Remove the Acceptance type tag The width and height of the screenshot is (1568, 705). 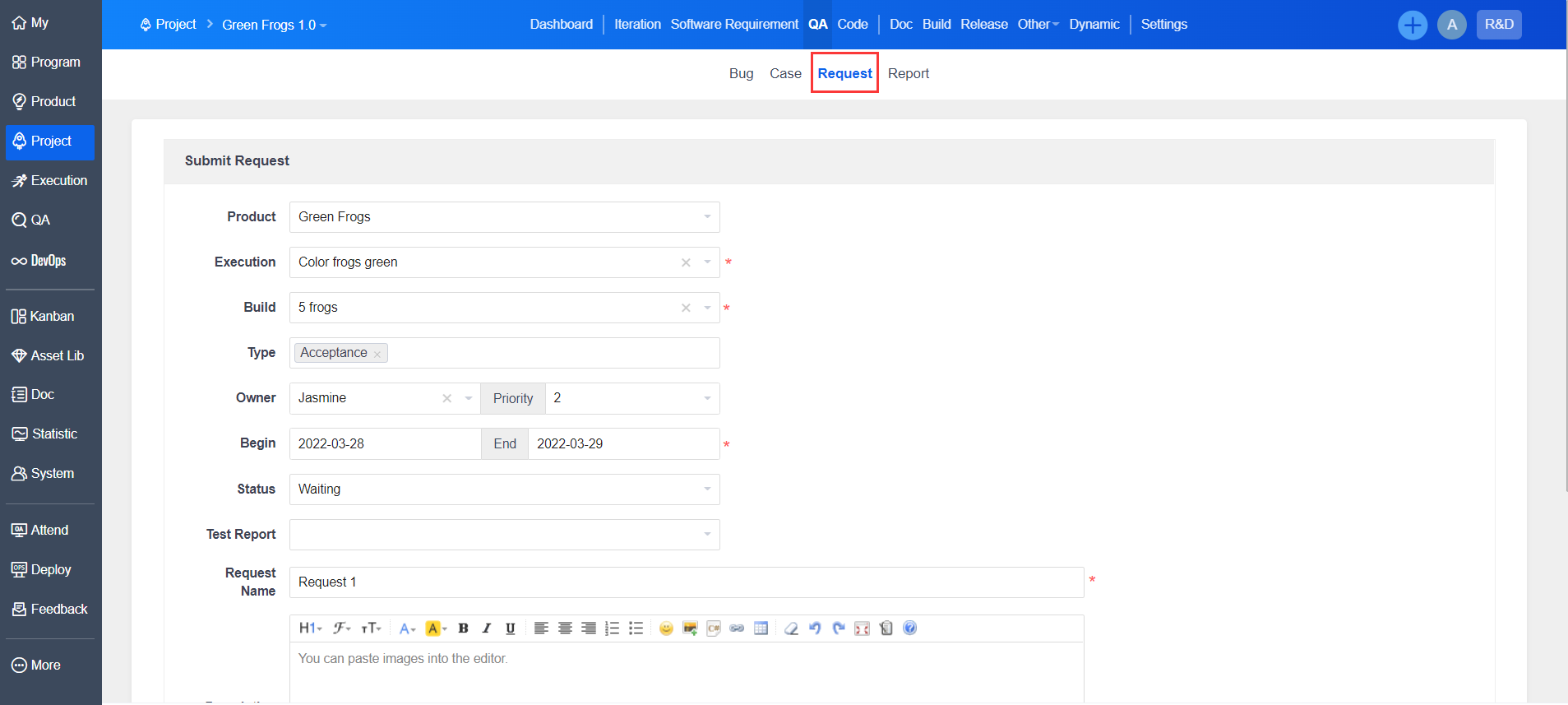tap(377, 354)
